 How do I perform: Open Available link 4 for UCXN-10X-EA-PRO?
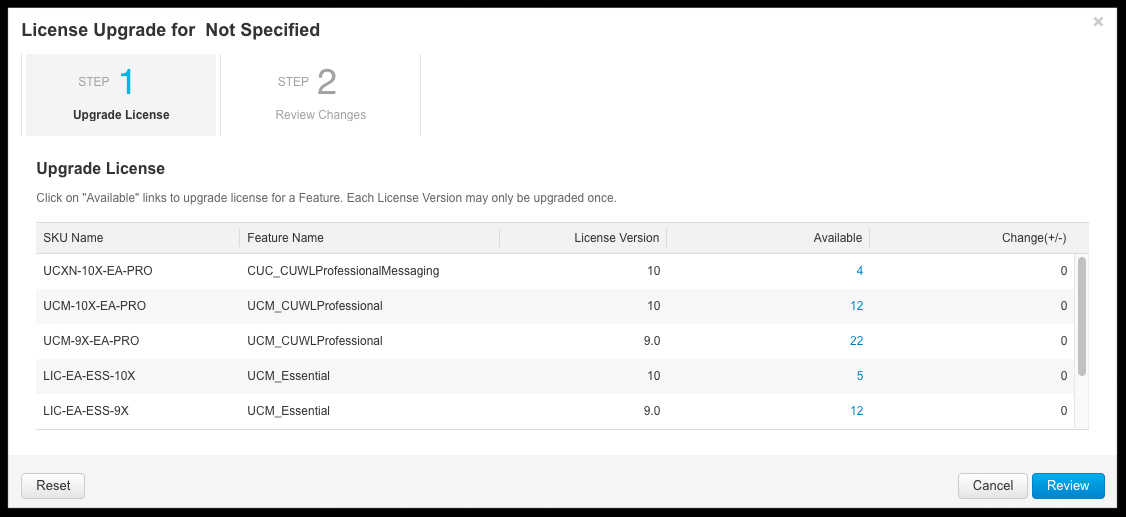point(859,271)
